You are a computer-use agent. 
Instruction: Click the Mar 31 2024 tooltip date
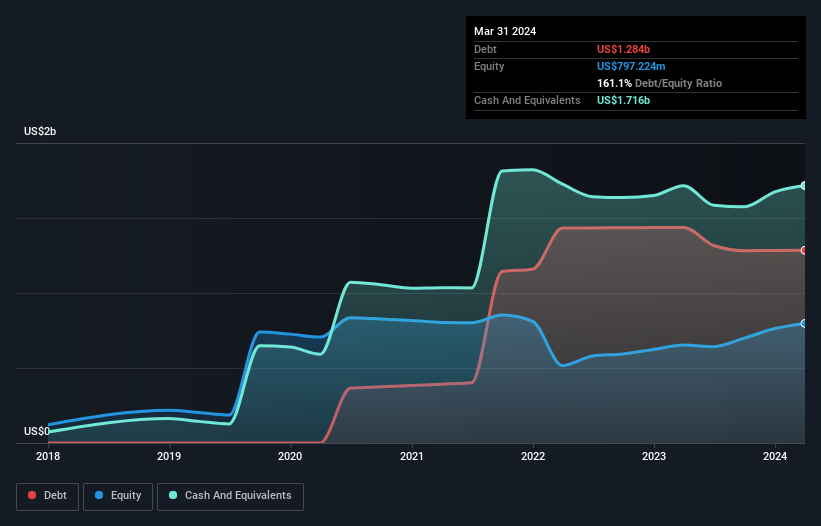pyautogui.click(x=505, y=31)
